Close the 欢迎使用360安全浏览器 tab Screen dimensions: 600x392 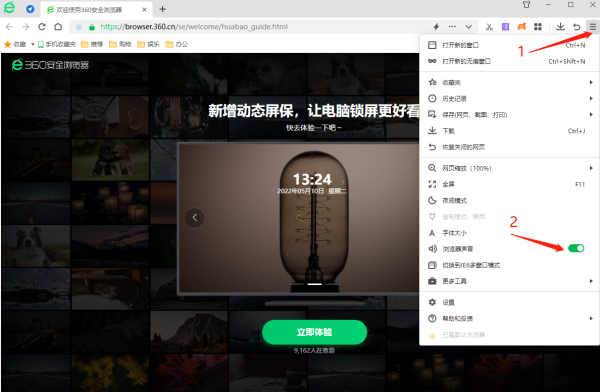tap(144, 10)
